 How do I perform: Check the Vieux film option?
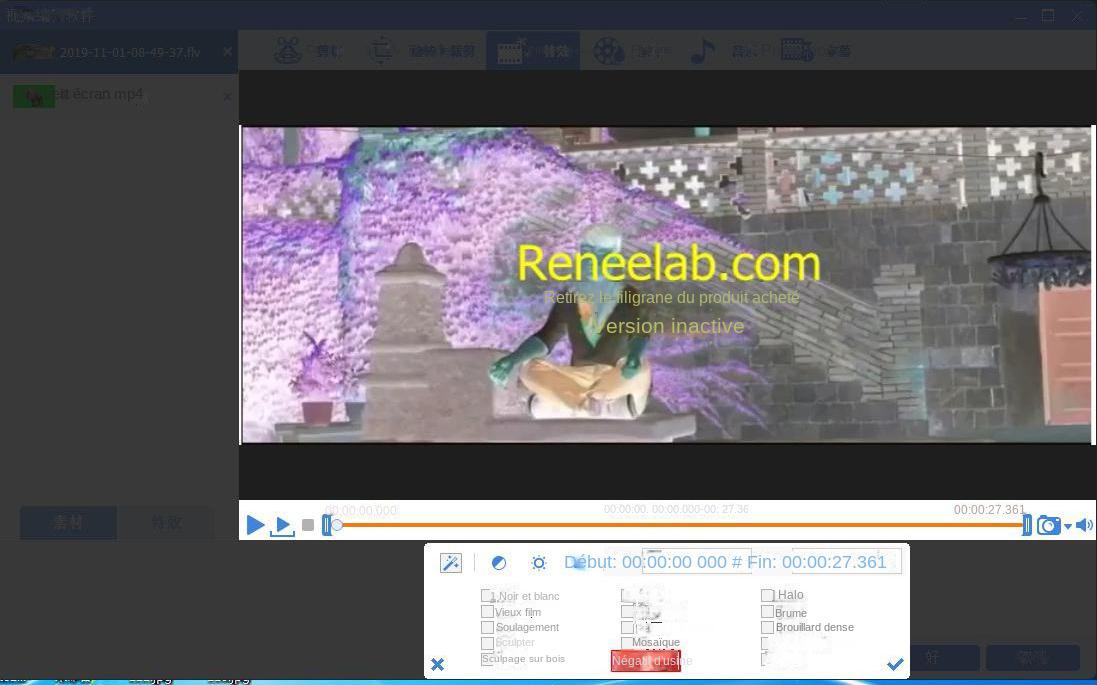(x=487, y=612)
